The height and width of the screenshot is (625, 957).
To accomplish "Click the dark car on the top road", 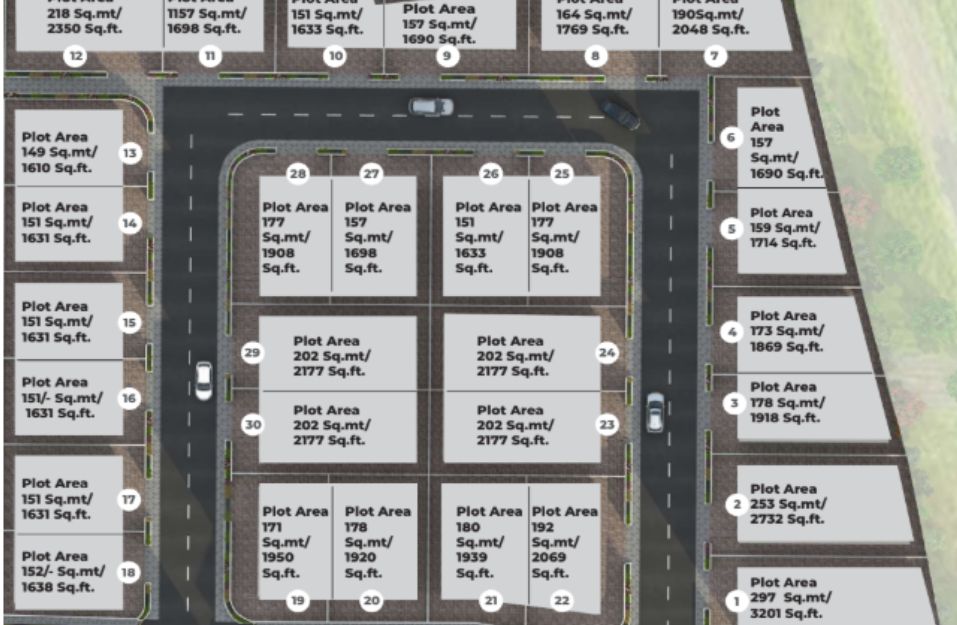I will (x=619, y=114).
